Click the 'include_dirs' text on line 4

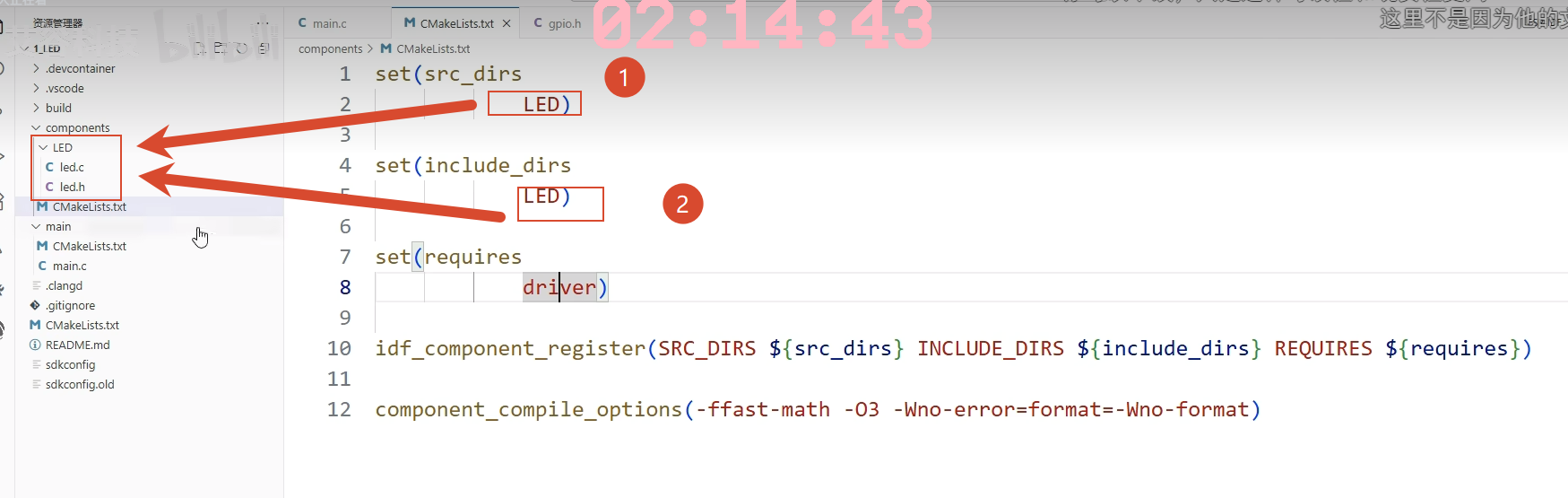(498, 165)
